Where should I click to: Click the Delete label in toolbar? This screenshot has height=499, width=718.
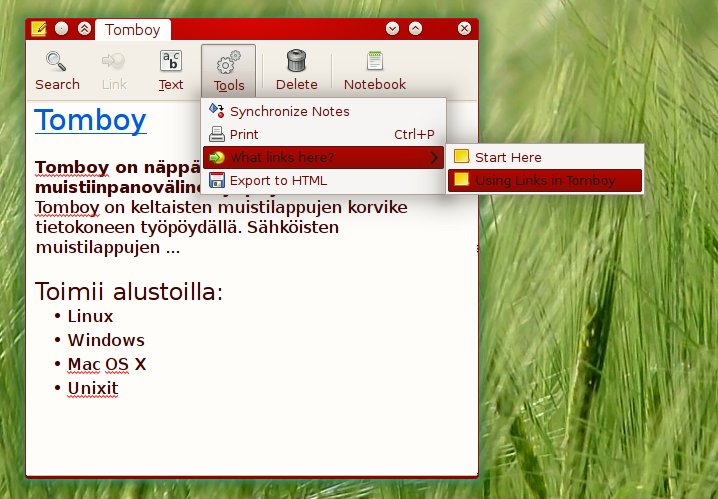296,84
